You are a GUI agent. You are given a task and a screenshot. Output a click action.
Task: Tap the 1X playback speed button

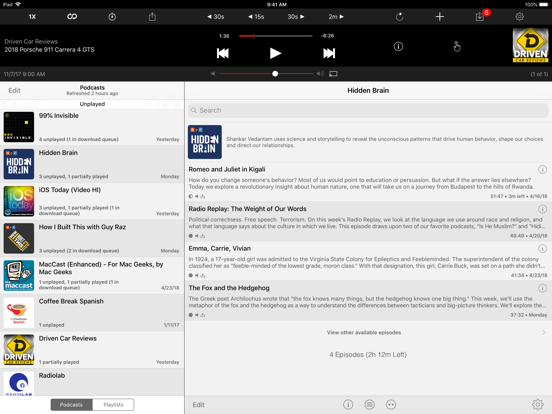point(32,17)
